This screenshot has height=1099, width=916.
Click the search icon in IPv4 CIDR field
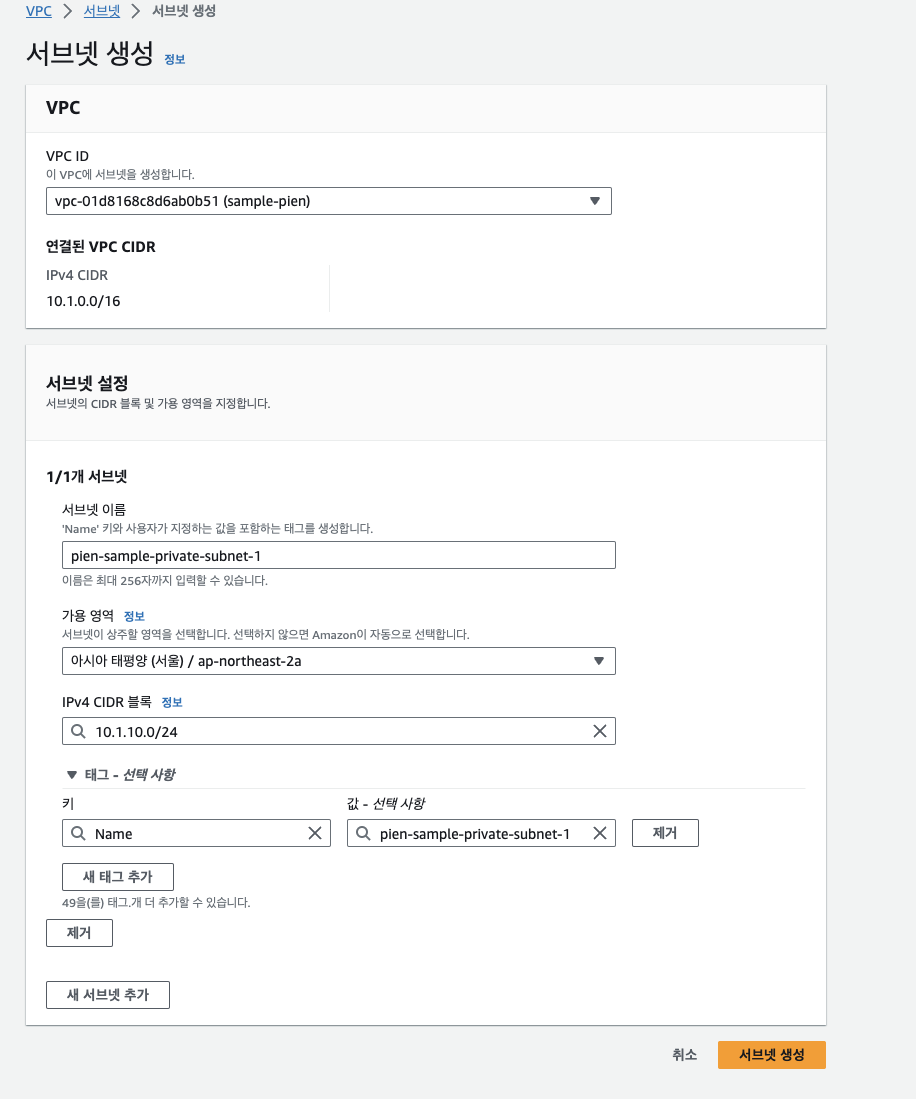coord(78,731)
